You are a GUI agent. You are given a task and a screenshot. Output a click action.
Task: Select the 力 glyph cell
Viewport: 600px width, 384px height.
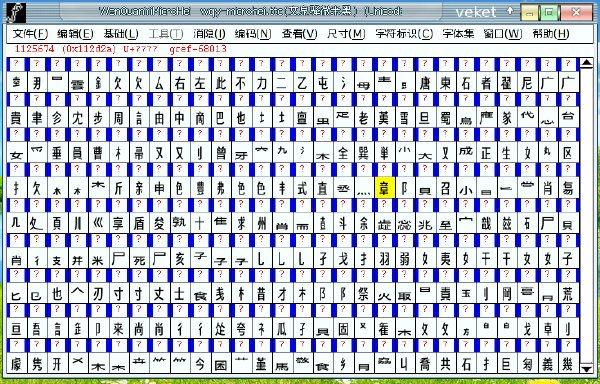click(261, 82)
